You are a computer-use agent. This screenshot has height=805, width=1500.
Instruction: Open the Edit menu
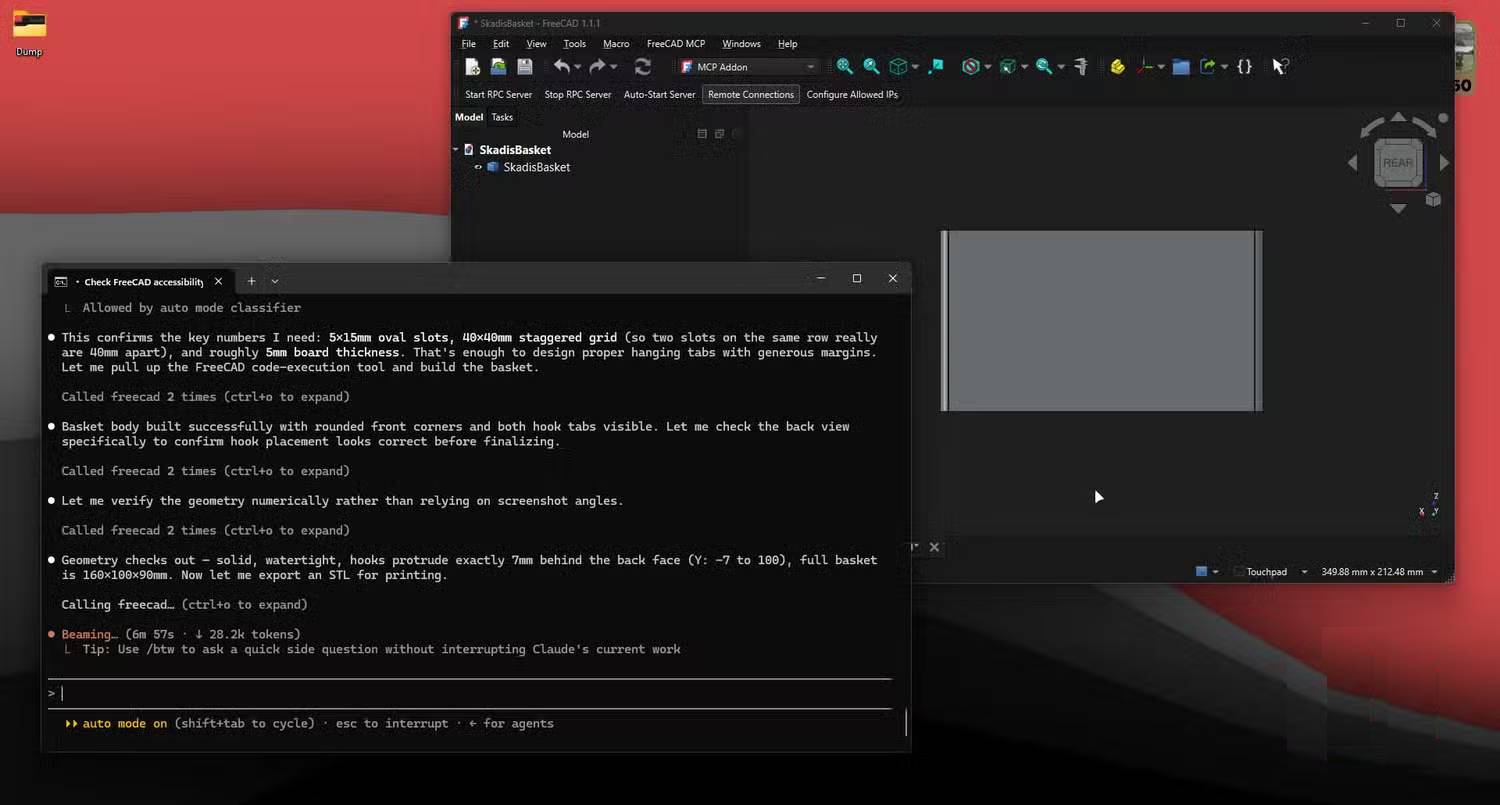501,44
